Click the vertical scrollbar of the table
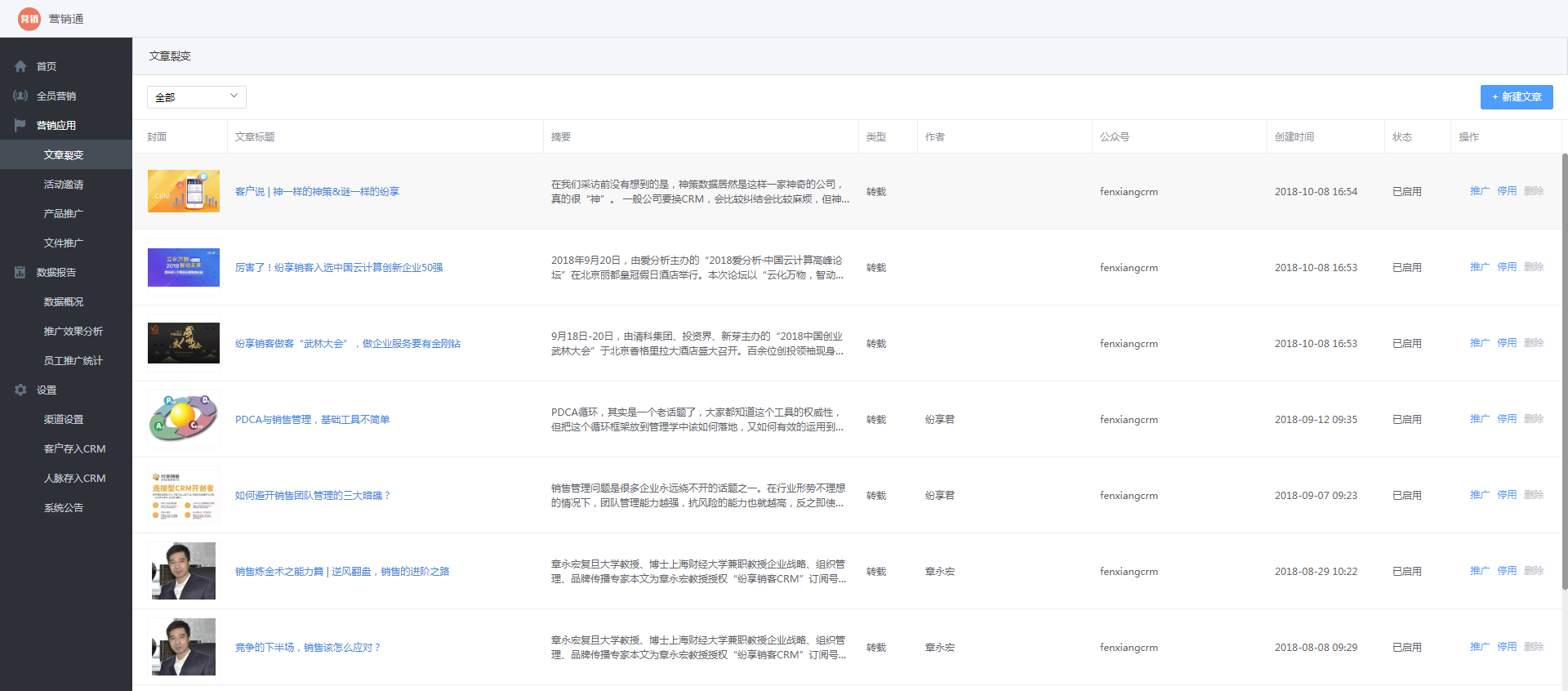The width and height of the screenshot is (1568, 691). point(1565,371)
